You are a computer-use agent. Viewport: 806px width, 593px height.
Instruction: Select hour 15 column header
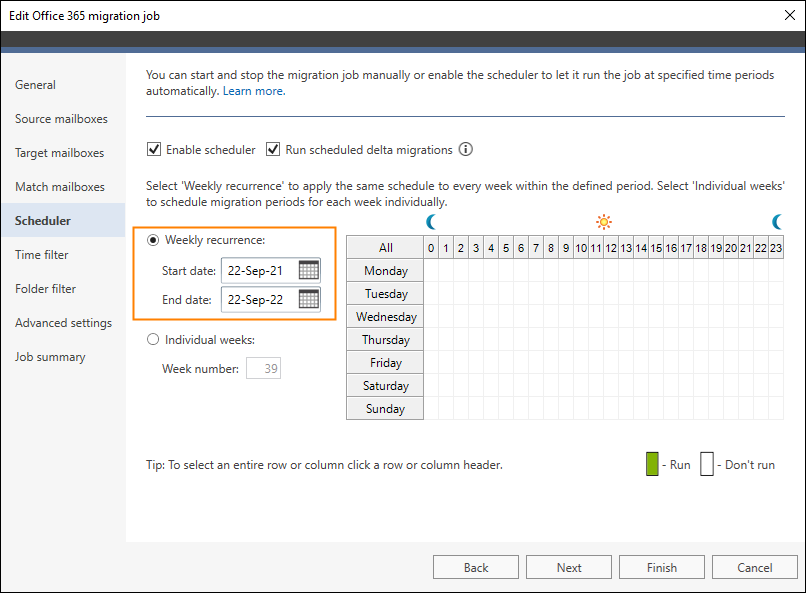[656, 248]
